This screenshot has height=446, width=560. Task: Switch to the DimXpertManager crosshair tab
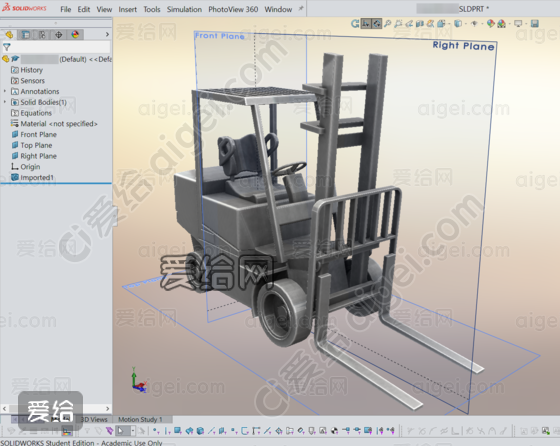[x=59, y=35]
